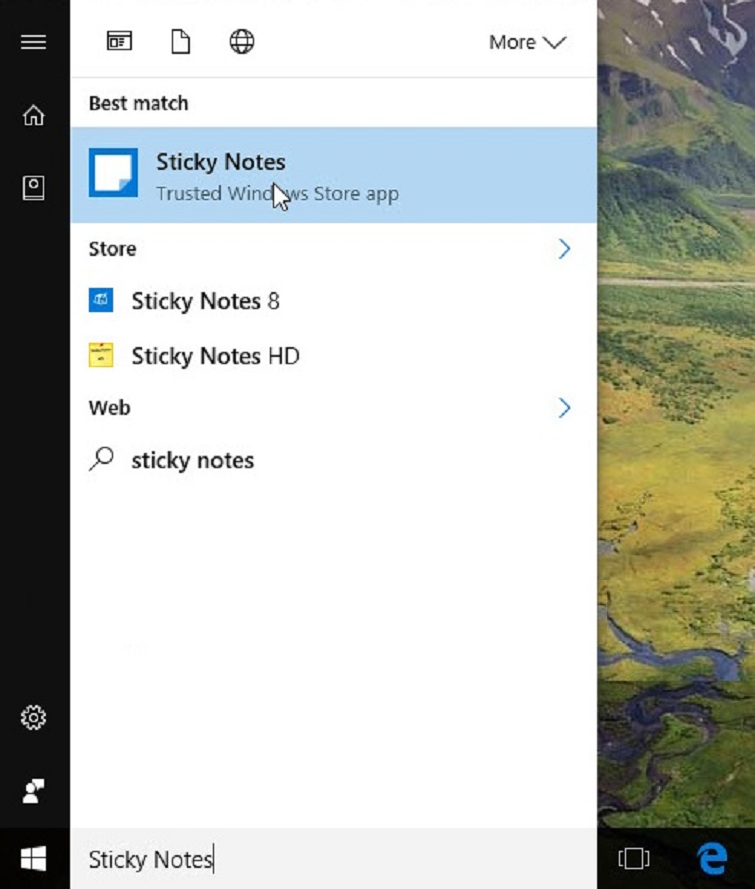Image resolution: width=755 pixels, height=889 pixels.
Task: Open the Windows Start button
Action: tap(34, 859)
